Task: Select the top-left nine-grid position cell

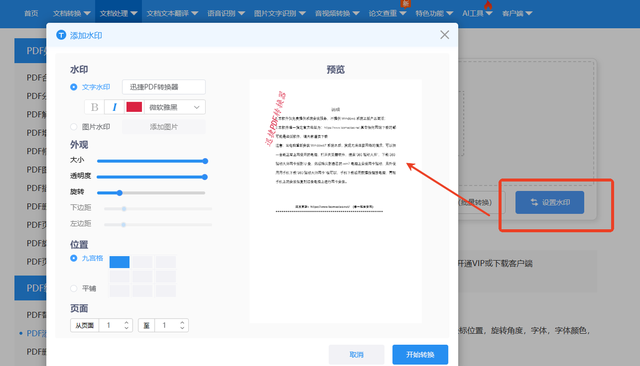Action: tap(120, 262)
